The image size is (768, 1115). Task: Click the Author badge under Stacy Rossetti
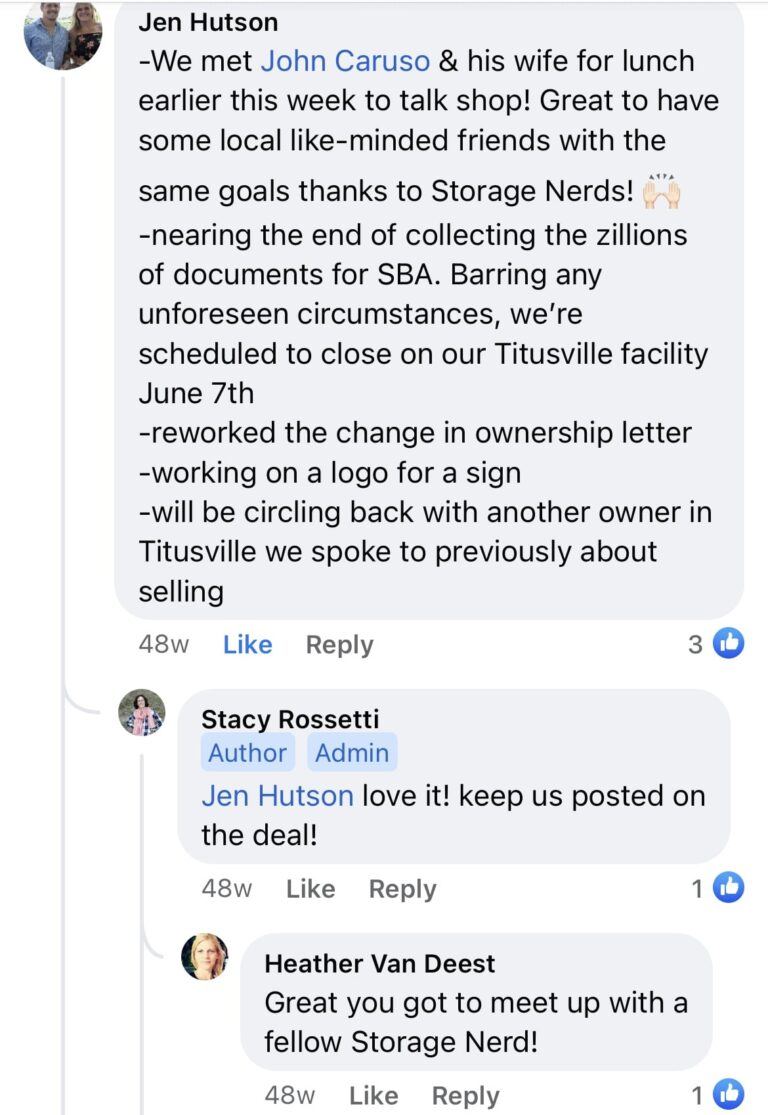248,753
